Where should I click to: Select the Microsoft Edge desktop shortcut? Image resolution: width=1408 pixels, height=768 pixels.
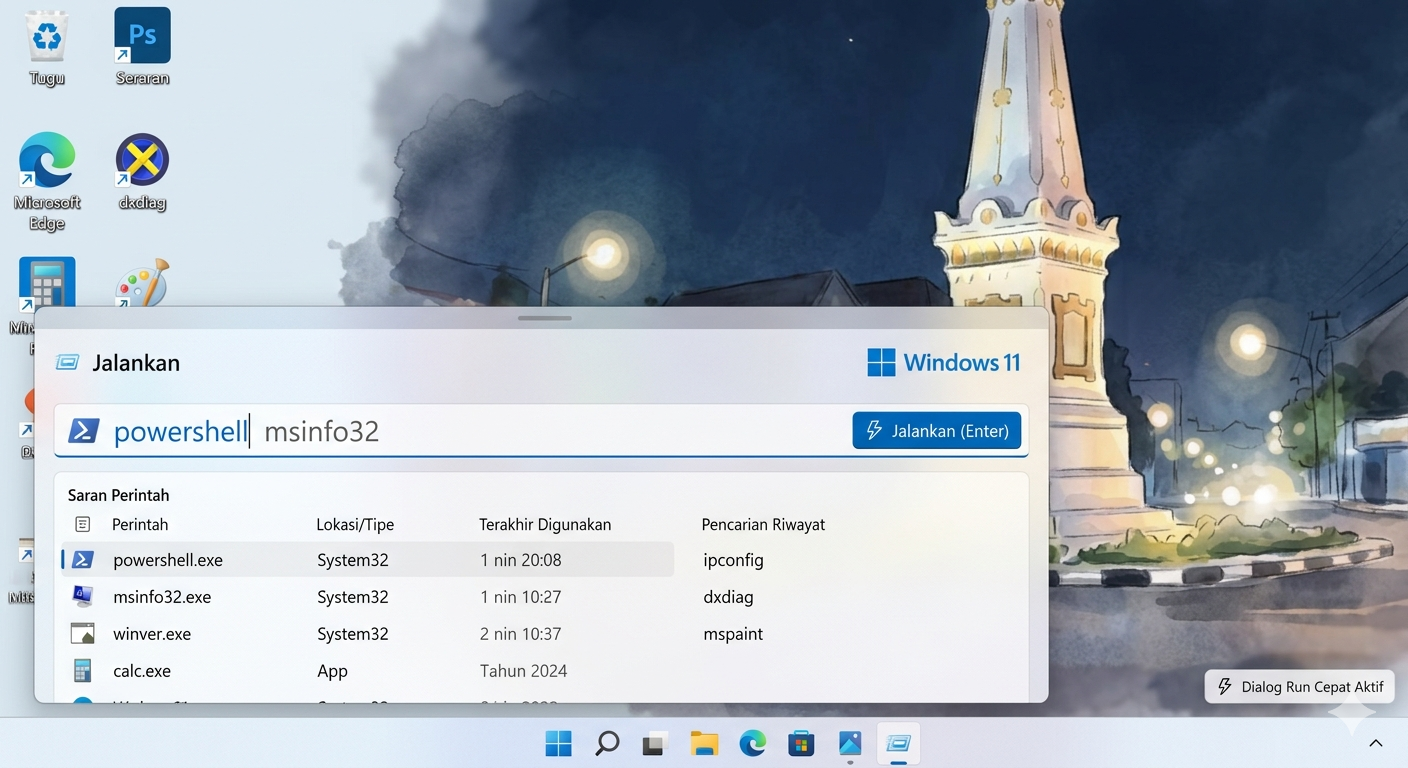click(47, 182)
